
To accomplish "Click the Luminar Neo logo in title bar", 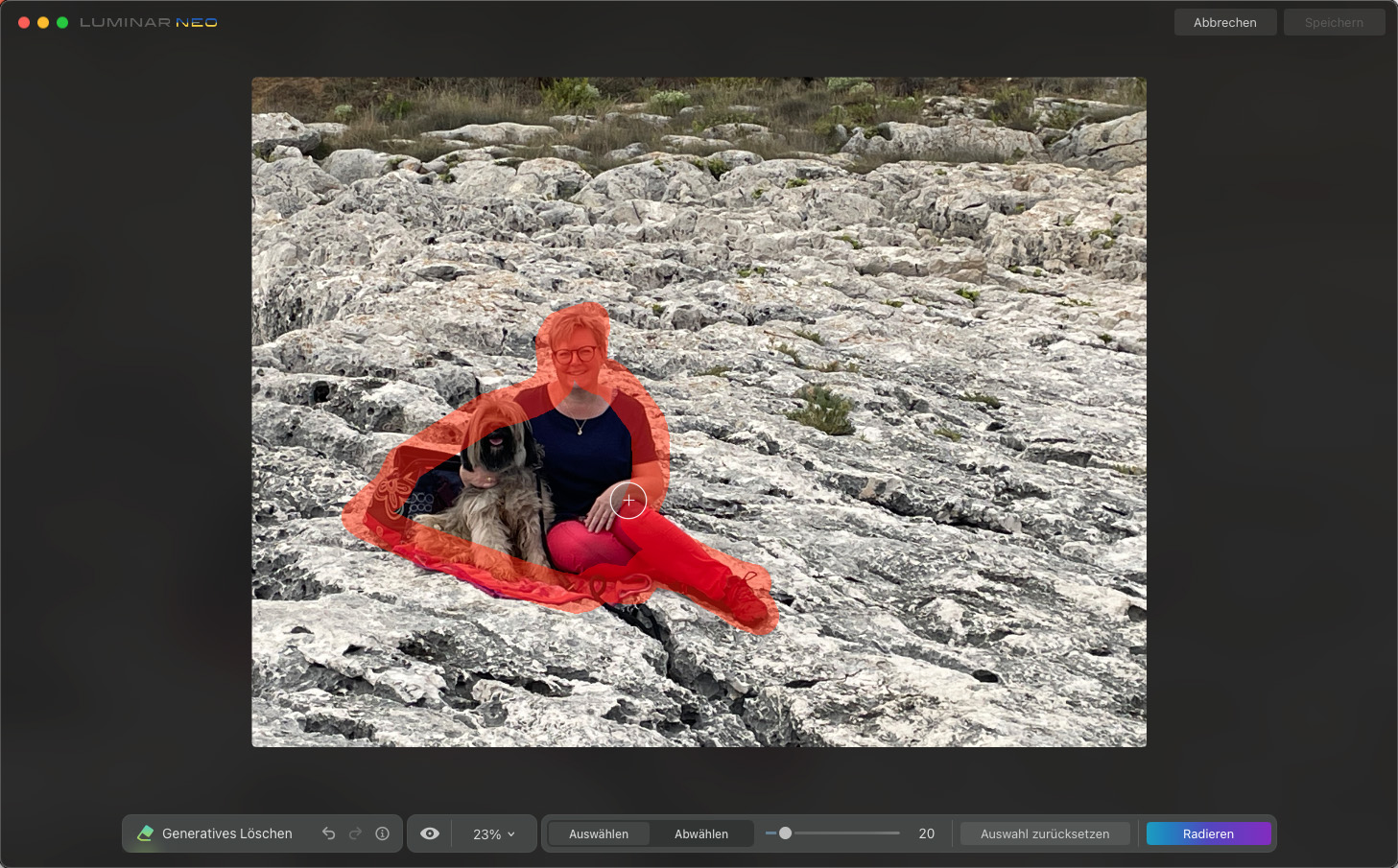I will point(149,22).
